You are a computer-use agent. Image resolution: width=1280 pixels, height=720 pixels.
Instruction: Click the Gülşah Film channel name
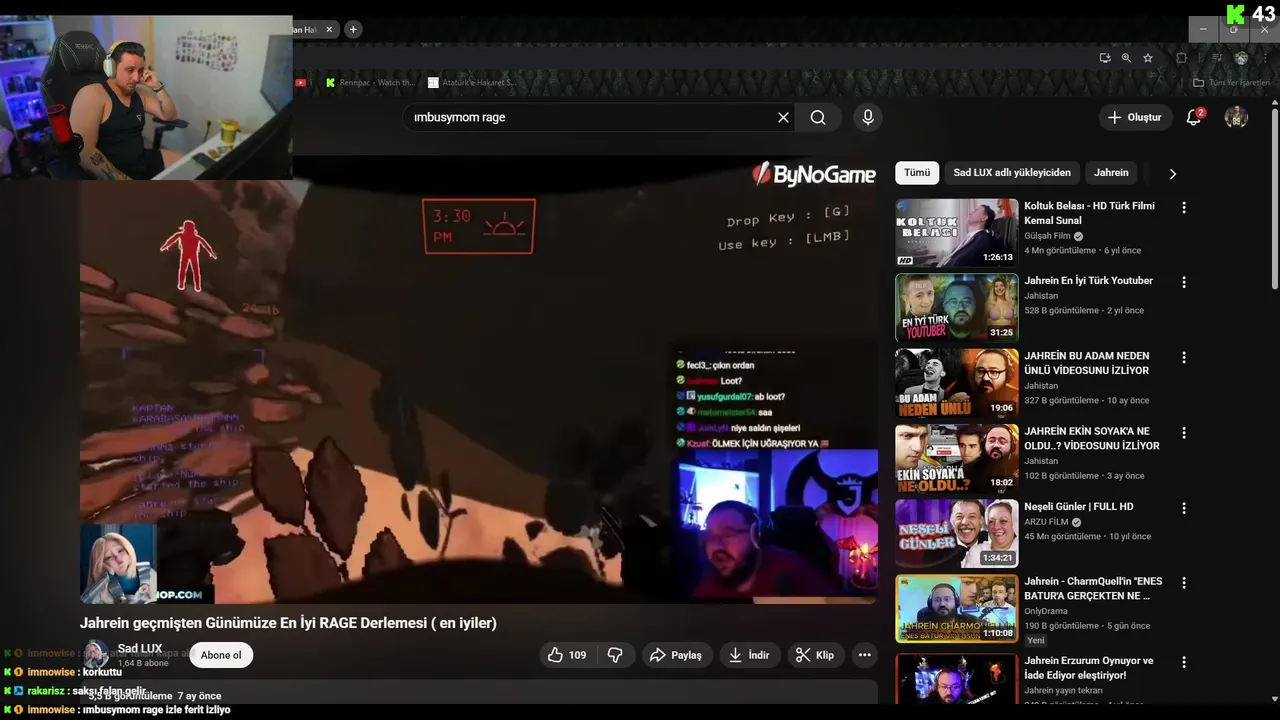1047,236
